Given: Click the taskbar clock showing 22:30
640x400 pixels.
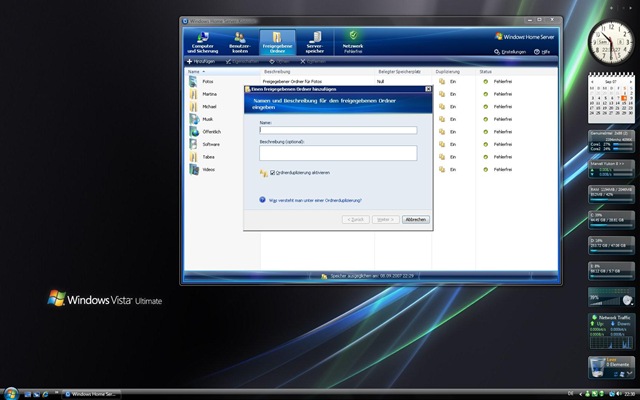Looking at the screenshot, I should (629, 394).
